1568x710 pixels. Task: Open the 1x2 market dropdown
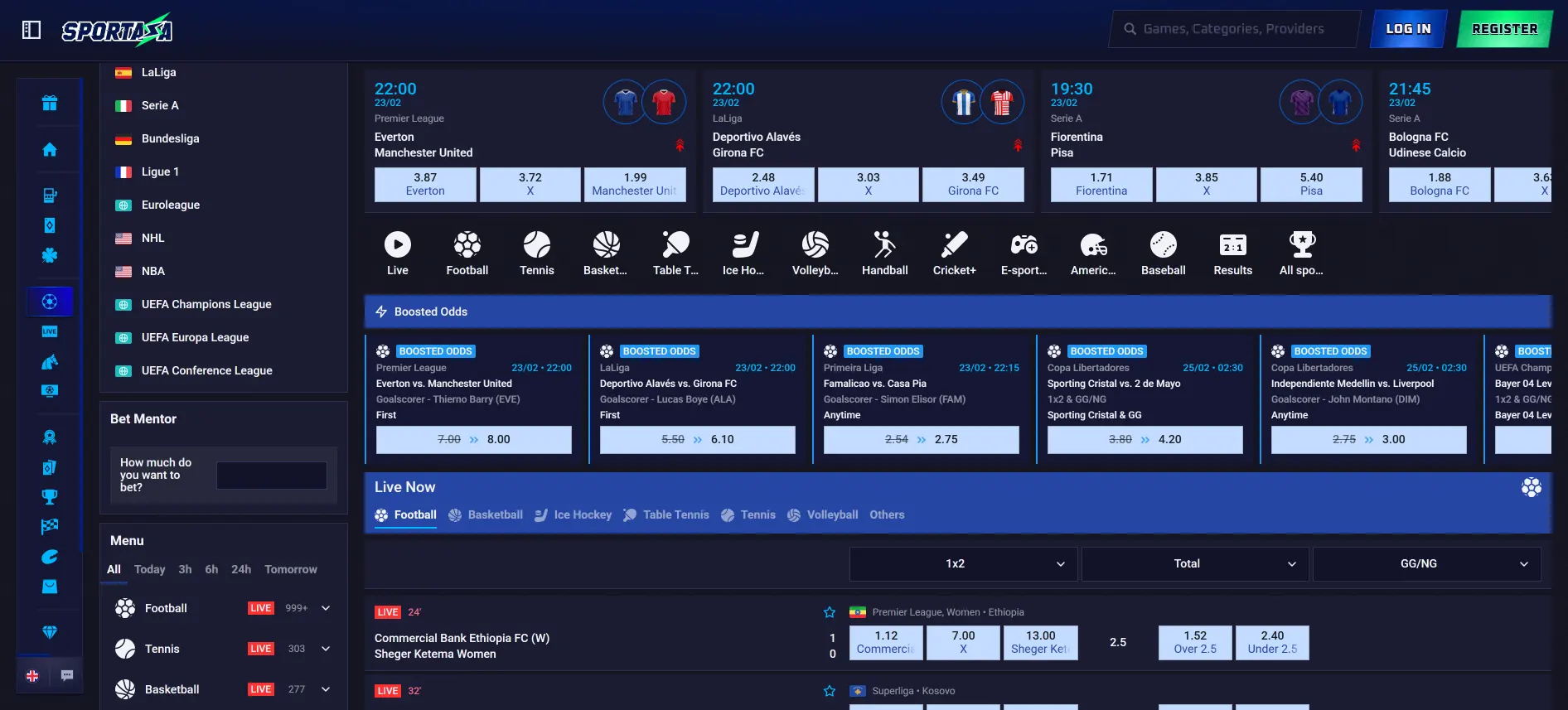point(964,564)
